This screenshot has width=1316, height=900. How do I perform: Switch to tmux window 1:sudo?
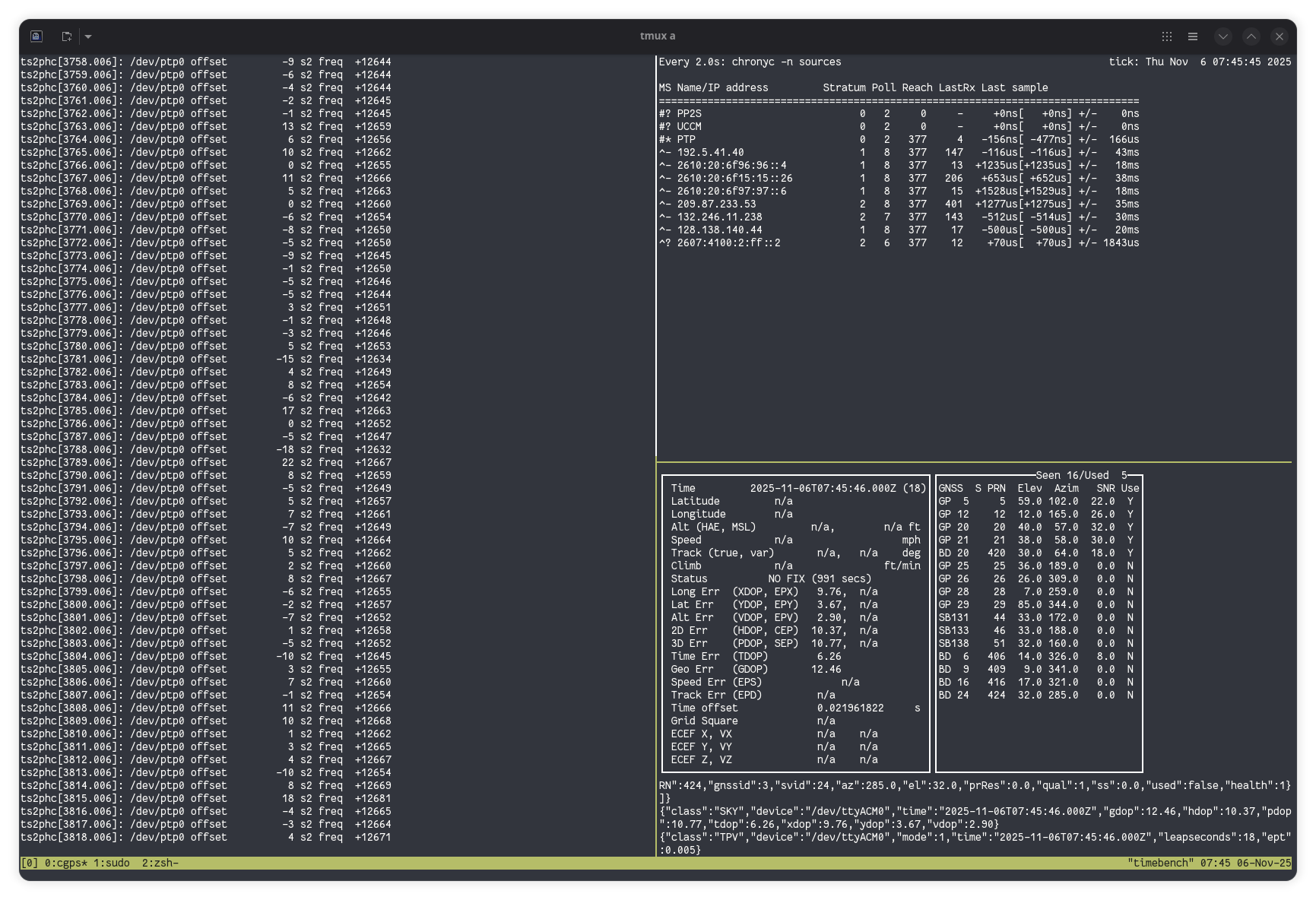tap(111, 863)
